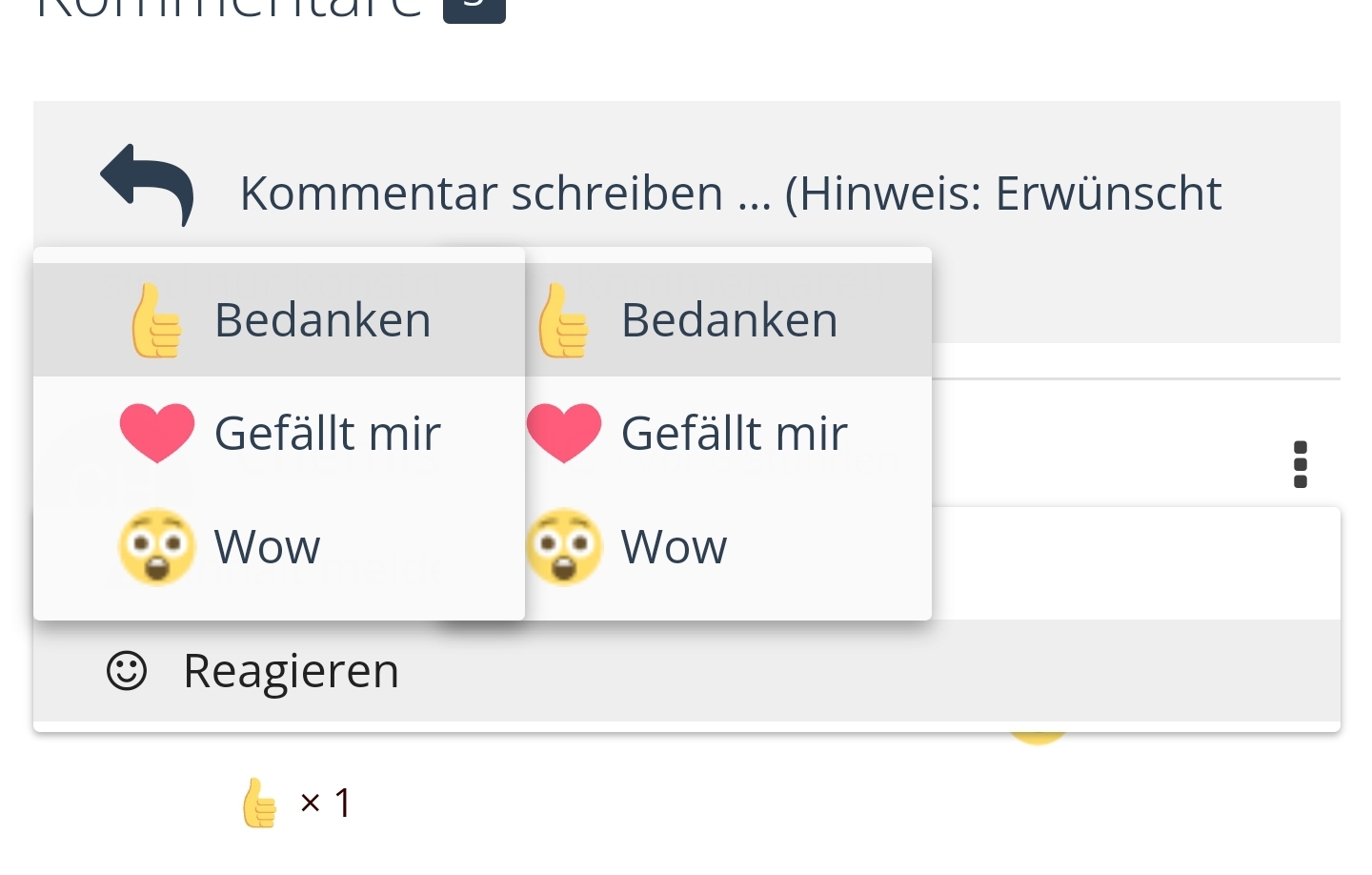The height and width of the screenshot is (875, 1372).
Task: Click heart emoji in right reaction menu
Action: (x=564, y=433)
